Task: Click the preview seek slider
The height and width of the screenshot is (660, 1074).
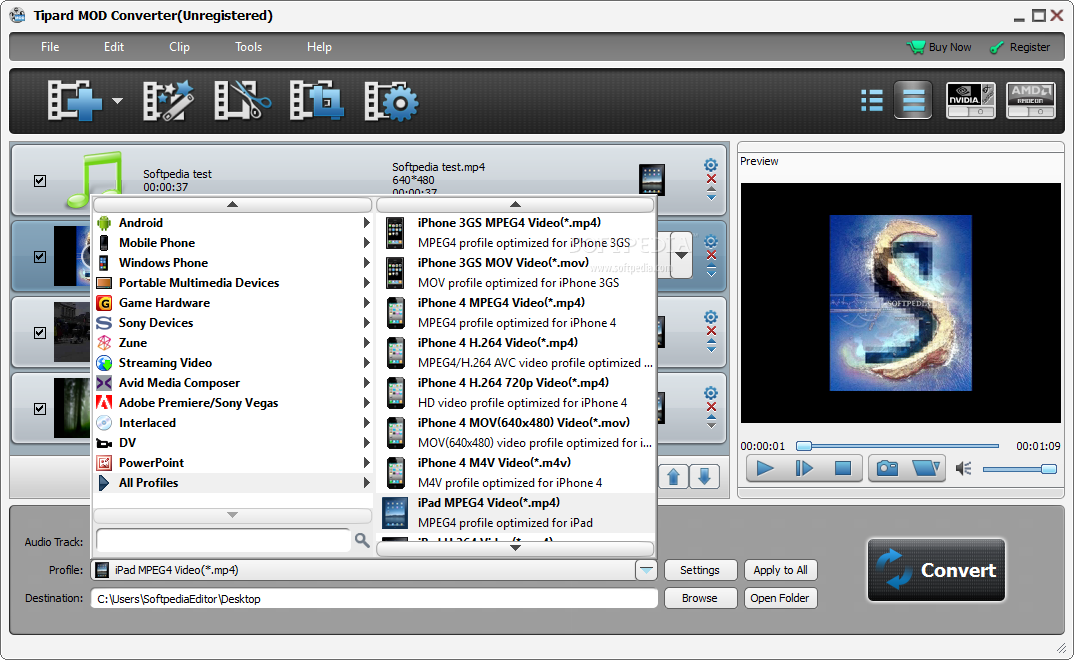Action: 897,446
